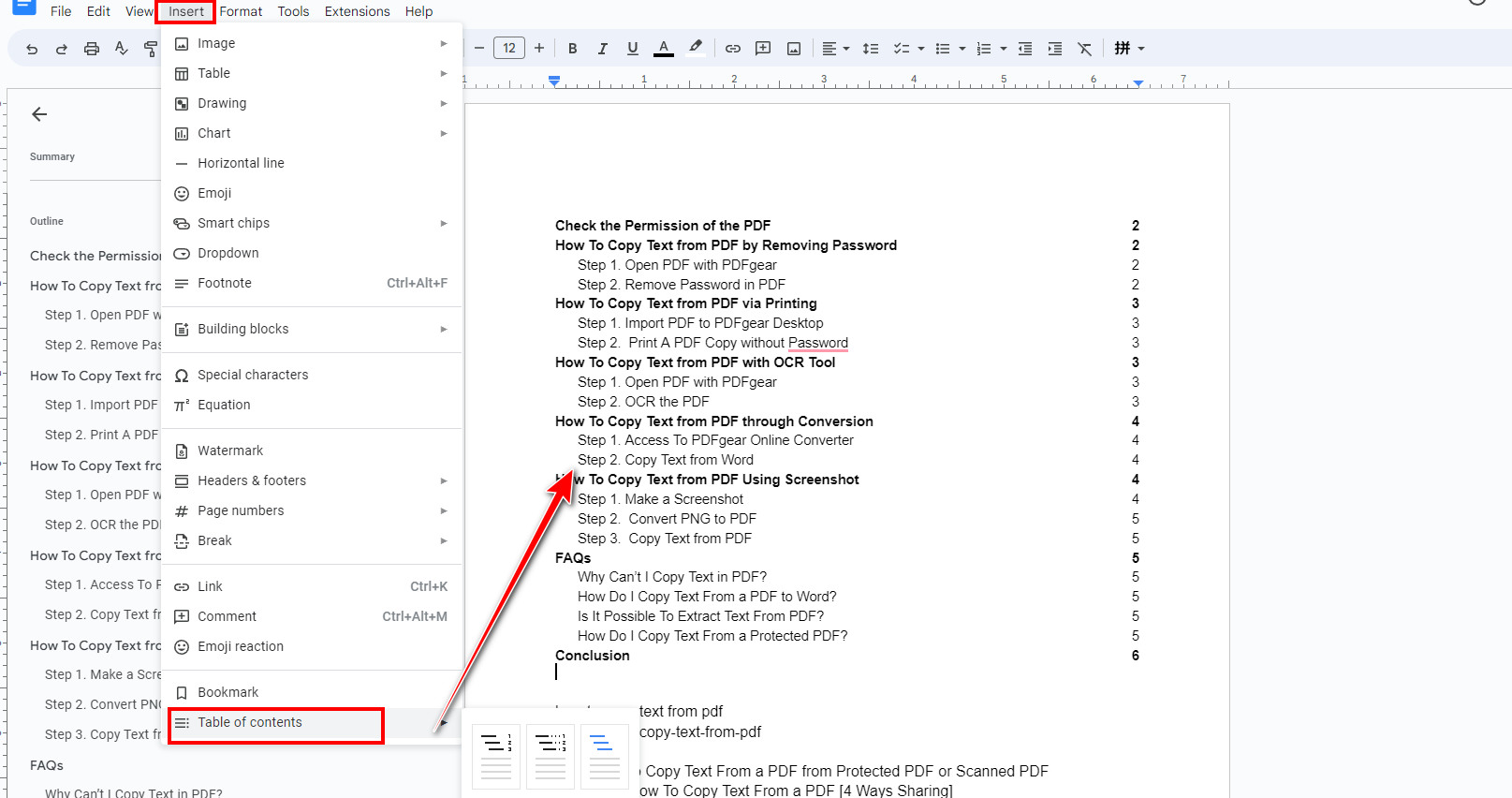This screenshot has height=798, width=1512.
Task: Click the Insert link icon in toolbar
Action: pyautogui.click(x=733, y=49)
